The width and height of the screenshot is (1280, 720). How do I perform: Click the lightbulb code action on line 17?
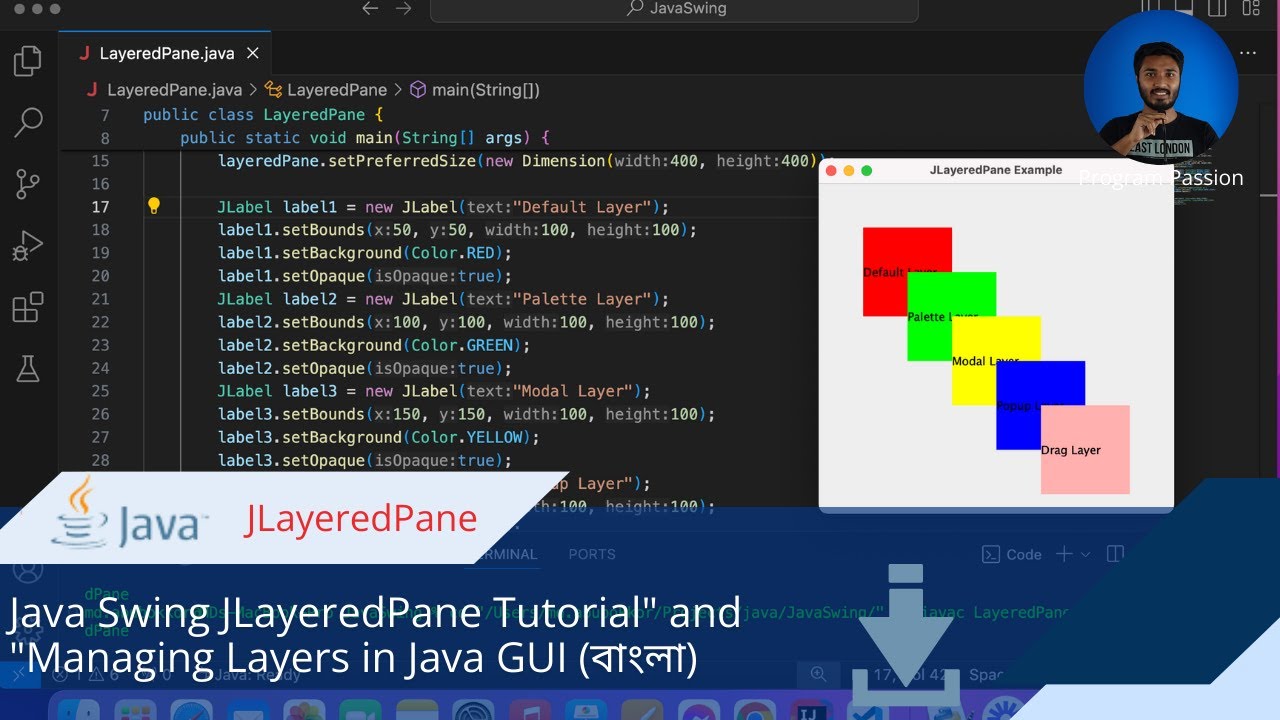coord(154,206)
